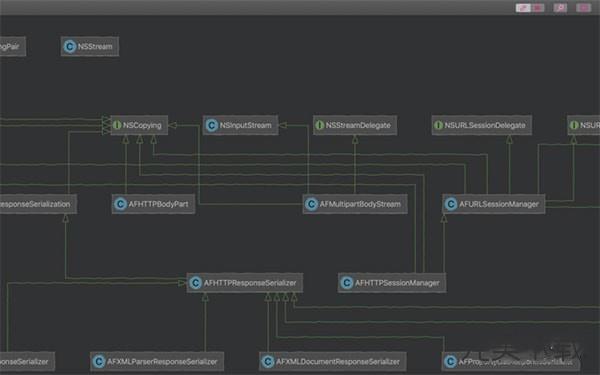This screenshot has width=600, height=375.
Task: Select the highlighted white segment button in the top toolbar
Action: (523, 8)
